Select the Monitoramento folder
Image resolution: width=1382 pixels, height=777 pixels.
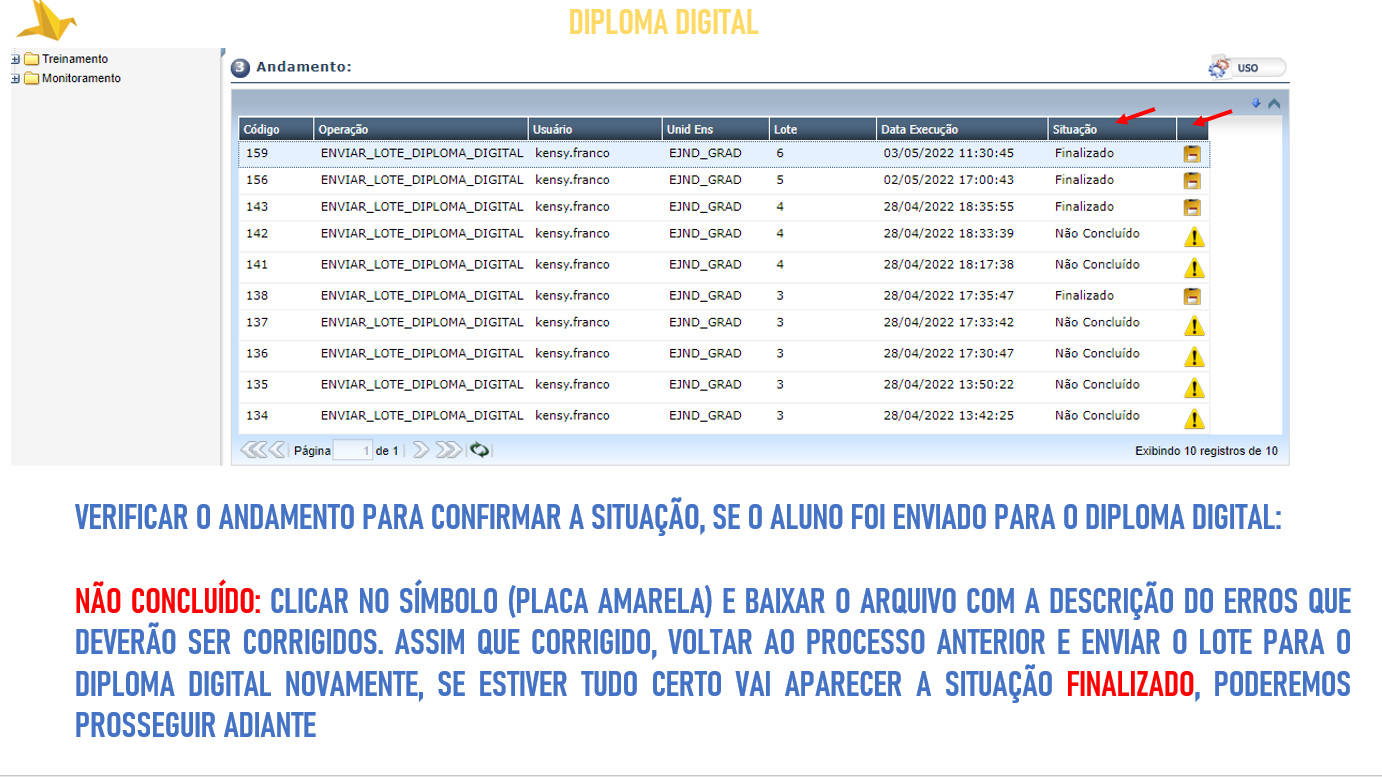click(x=72, y=78)
